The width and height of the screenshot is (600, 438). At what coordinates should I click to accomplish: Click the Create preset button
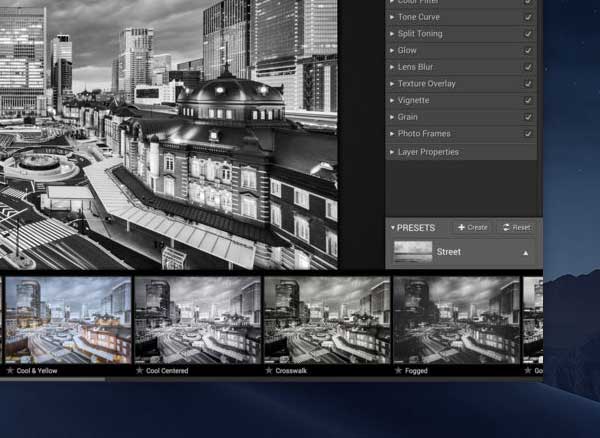coord(473,228)
